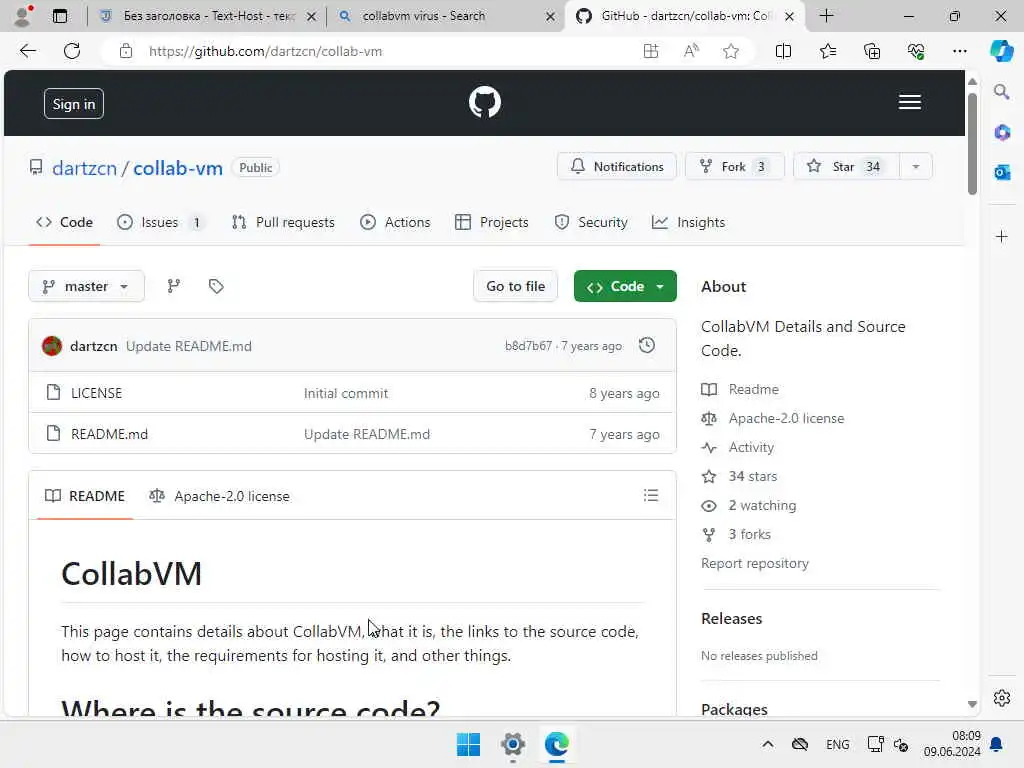Open Read aloud icon in address bar
1024x768 pixels.
click(x=691, y=51)
